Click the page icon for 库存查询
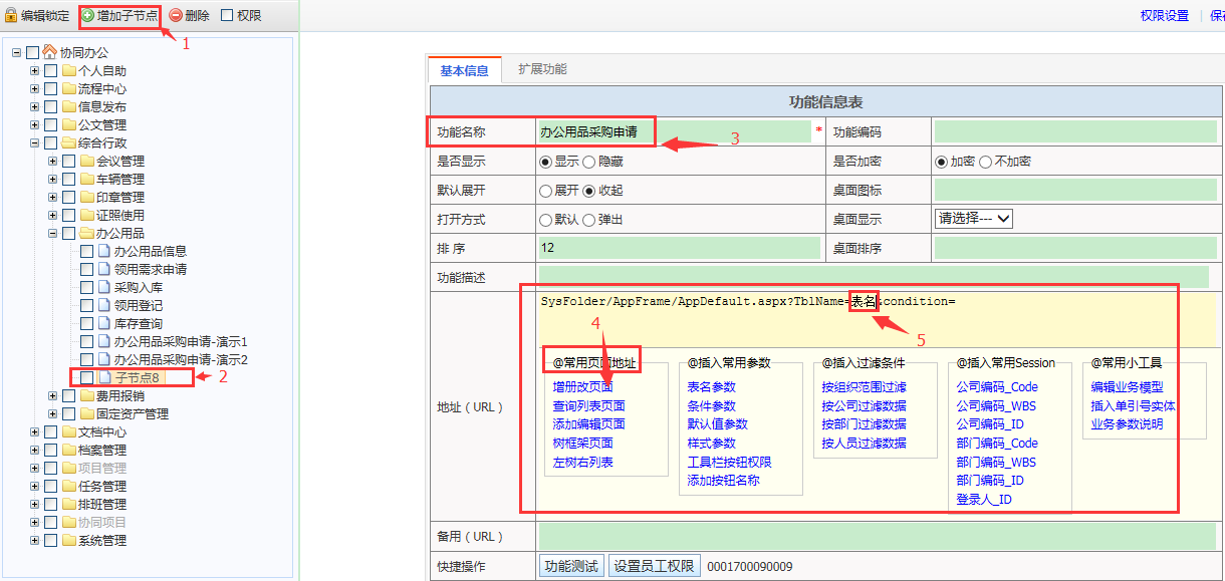1225x581 pixels. point(104,323)
